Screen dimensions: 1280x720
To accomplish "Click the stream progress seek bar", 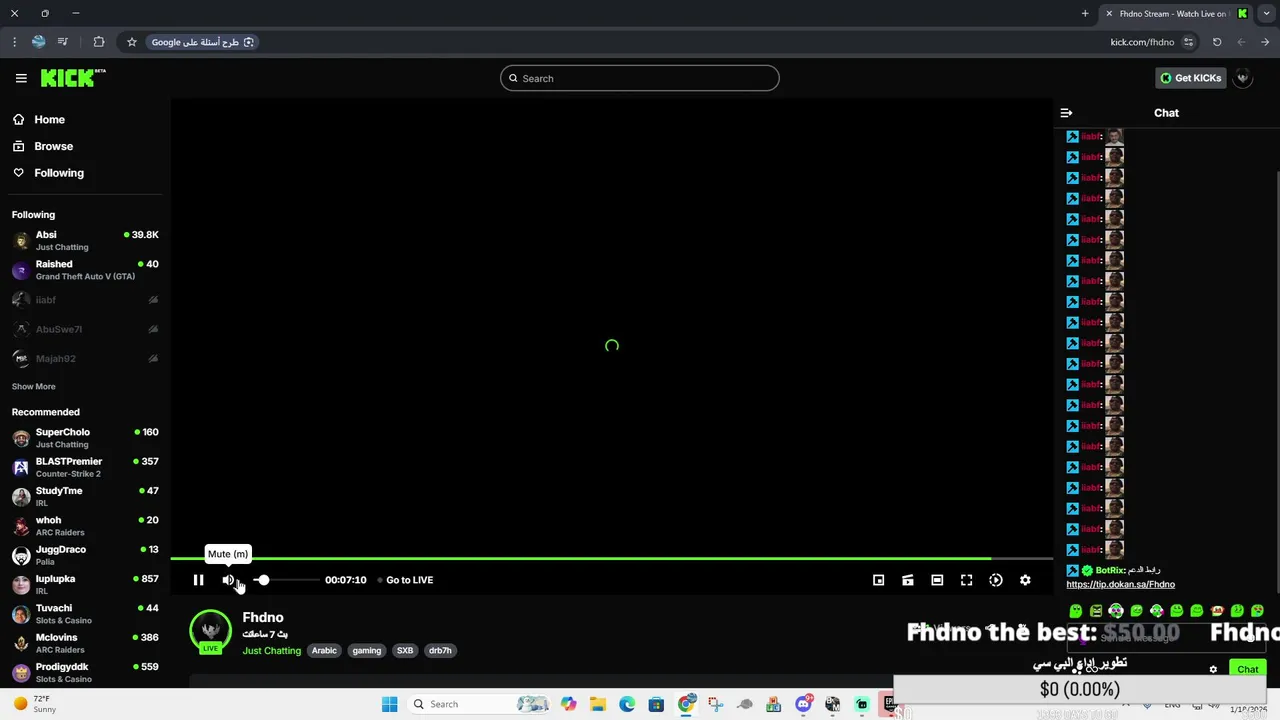I will tap(611, 558).
